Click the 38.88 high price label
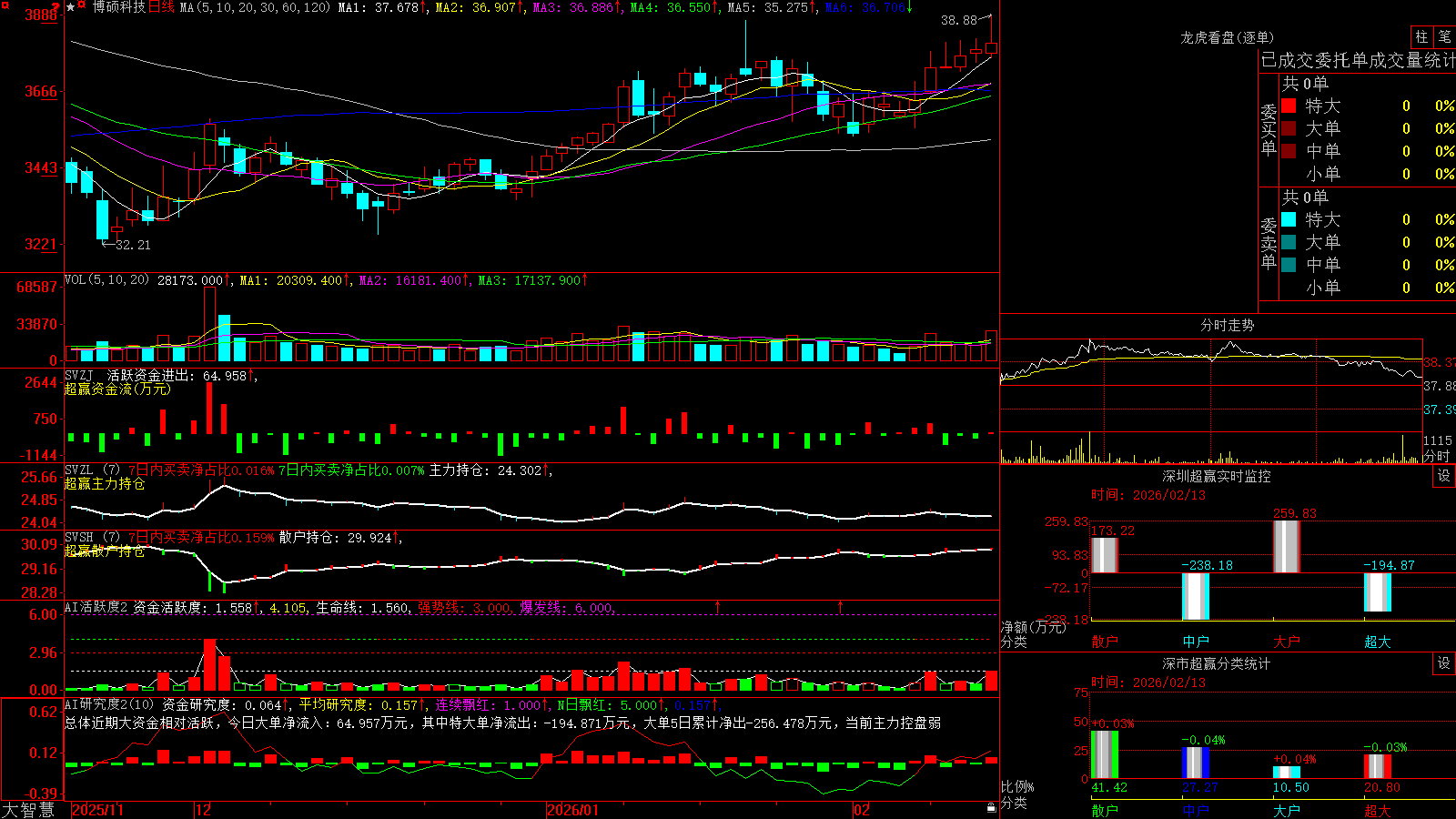Image resolution: width=1456 pixels, height=819 pixels. click(958, 20)
